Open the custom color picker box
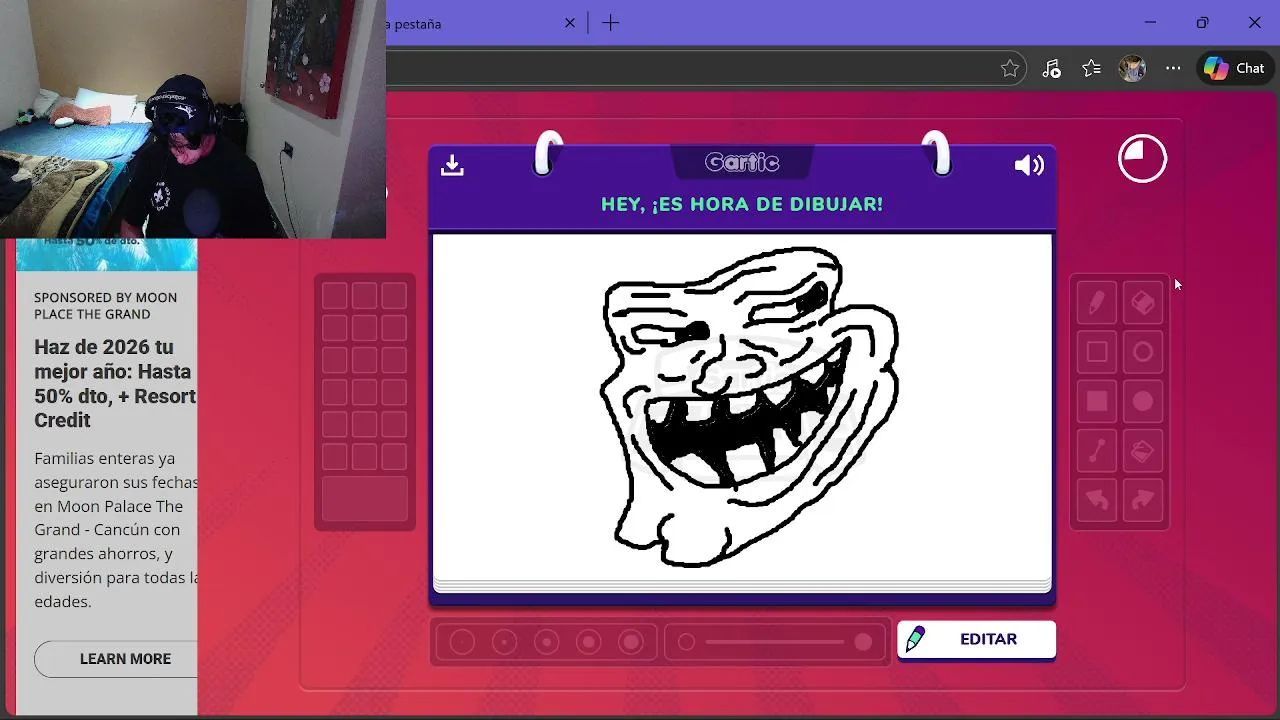The width and height of the screenshot is (1280, 720). [365, 498]
